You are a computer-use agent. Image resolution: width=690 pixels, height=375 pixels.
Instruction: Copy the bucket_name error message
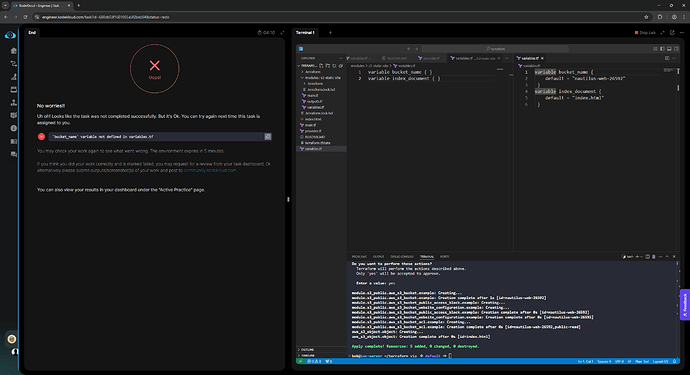(x=268, y=137)
